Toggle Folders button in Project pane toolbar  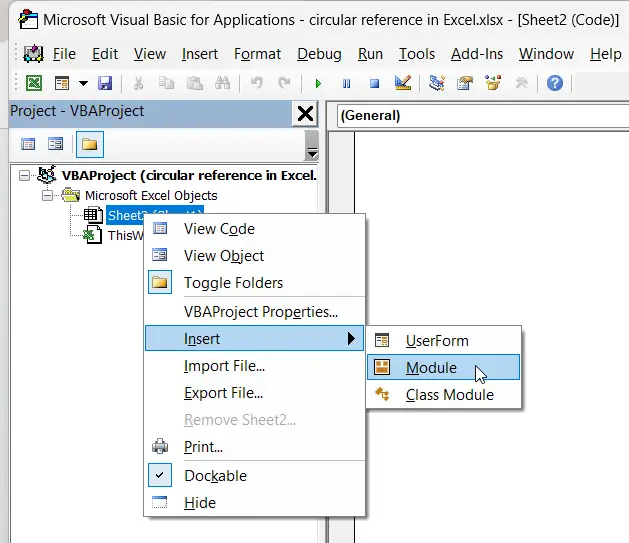pos(89,144)
